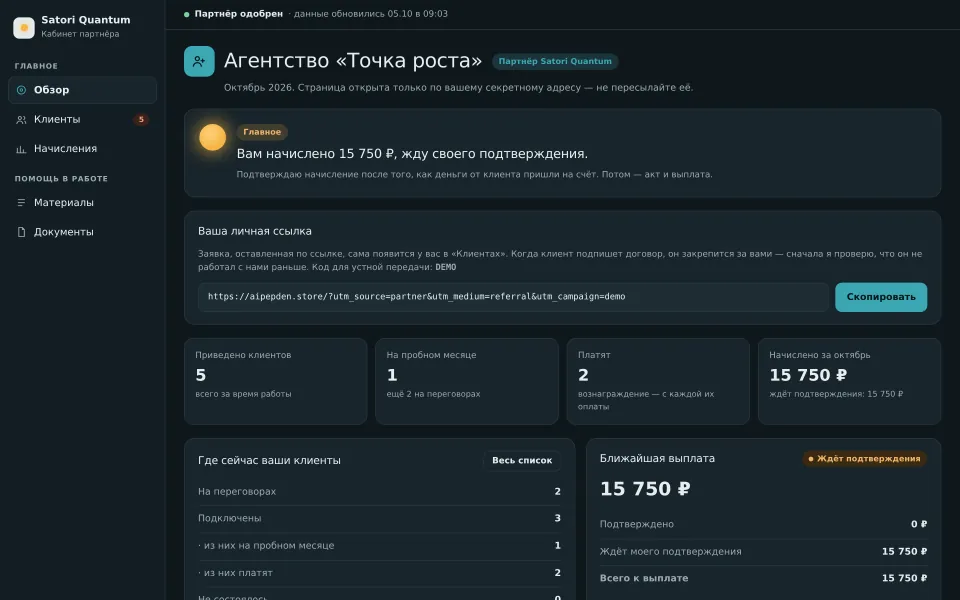
Task: Click the large 15 750 ₽ payout amount
Action: (x=645, y=489)
